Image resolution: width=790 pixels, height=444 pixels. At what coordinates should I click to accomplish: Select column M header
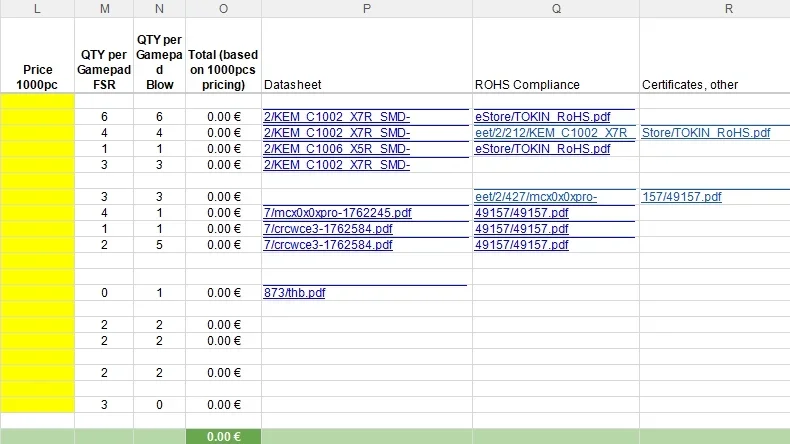(x=104, y=9)
